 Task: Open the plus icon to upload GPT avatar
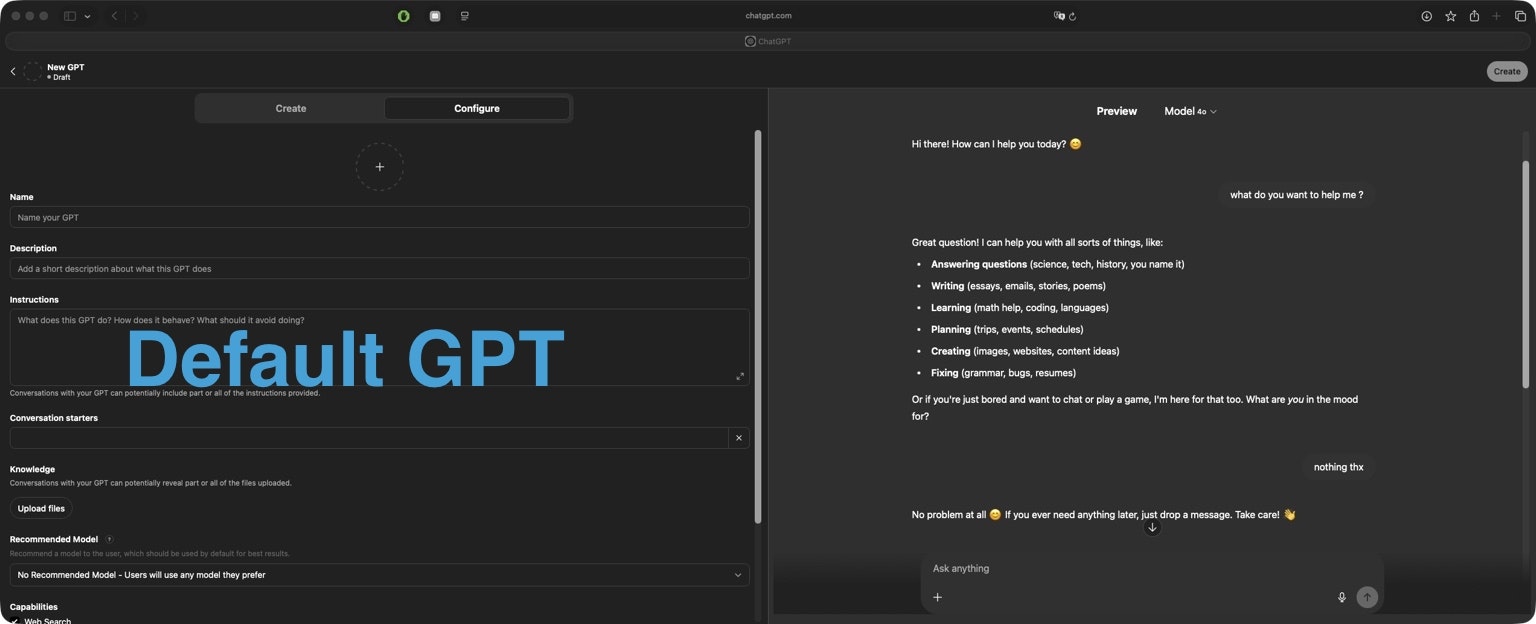coord(379,166)
